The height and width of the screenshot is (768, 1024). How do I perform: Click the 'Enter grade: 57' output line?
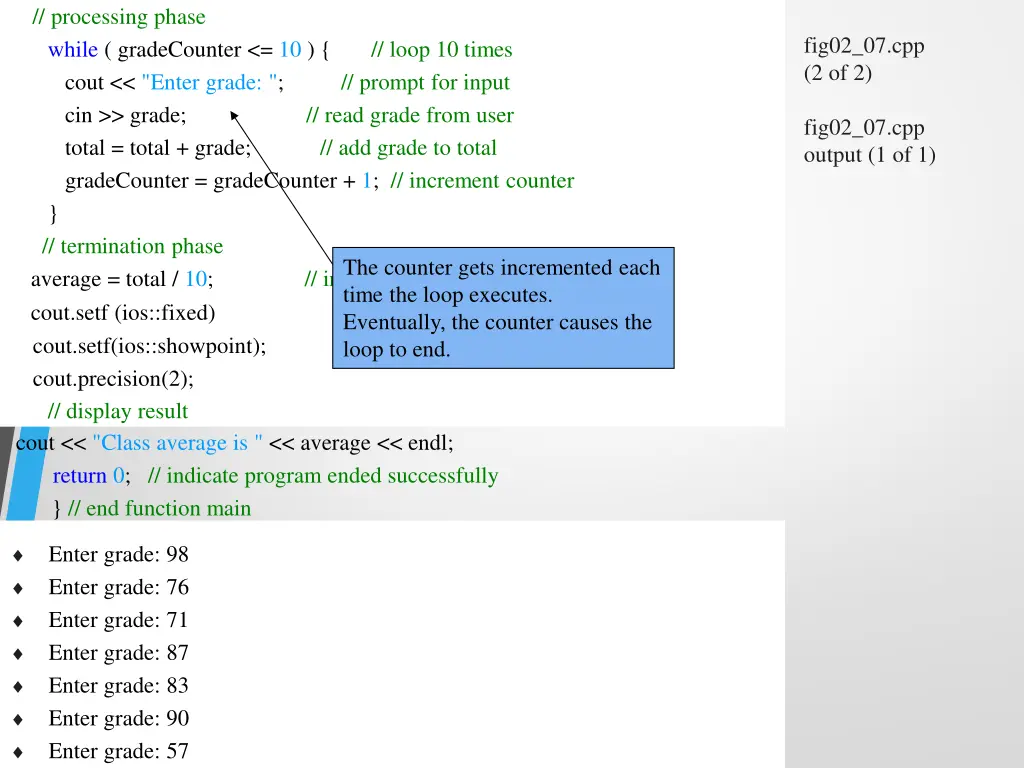pos(118,751)
